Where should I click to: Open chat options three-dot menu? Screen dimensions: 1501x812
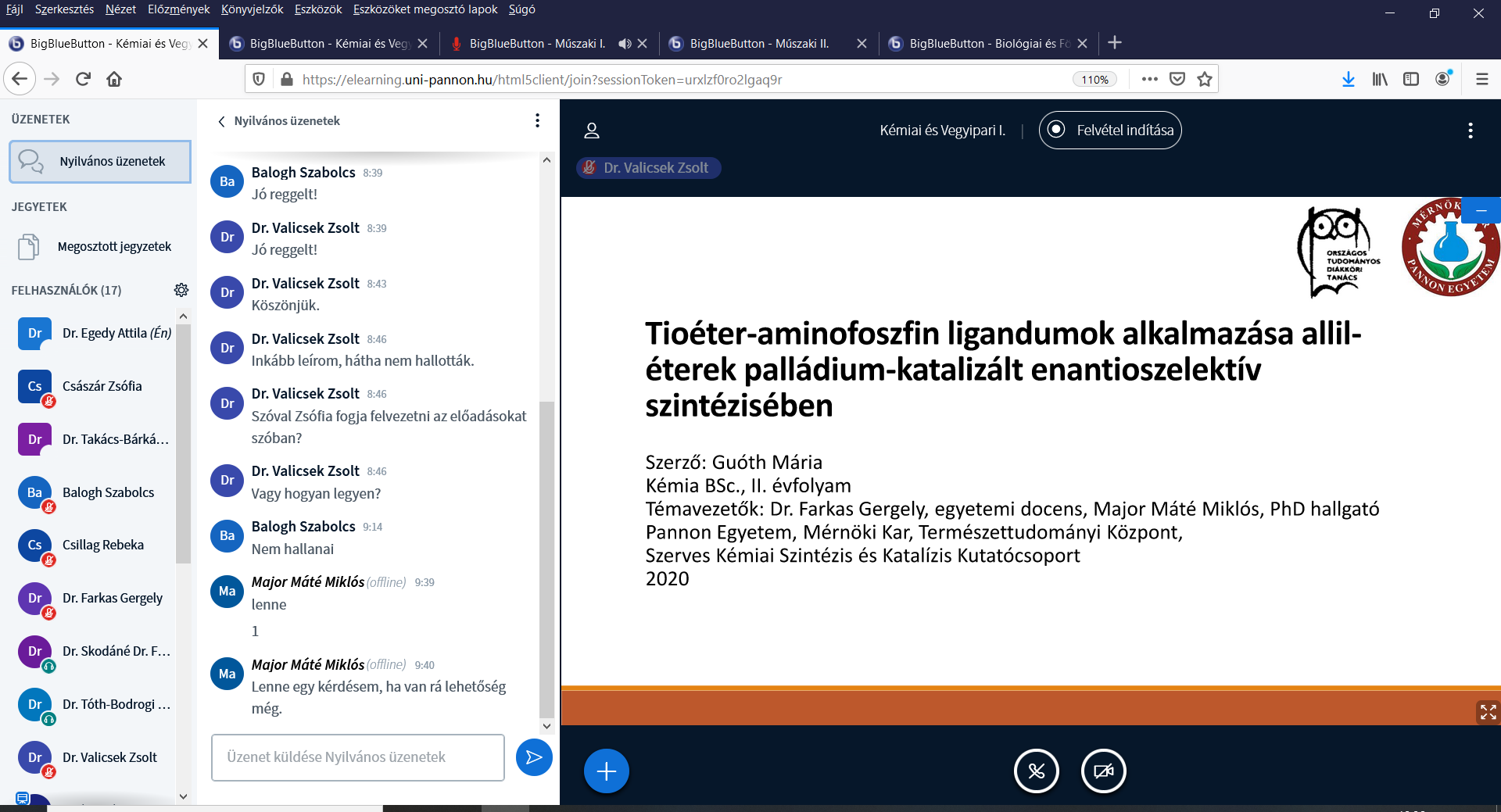click(x=537, y=120)
